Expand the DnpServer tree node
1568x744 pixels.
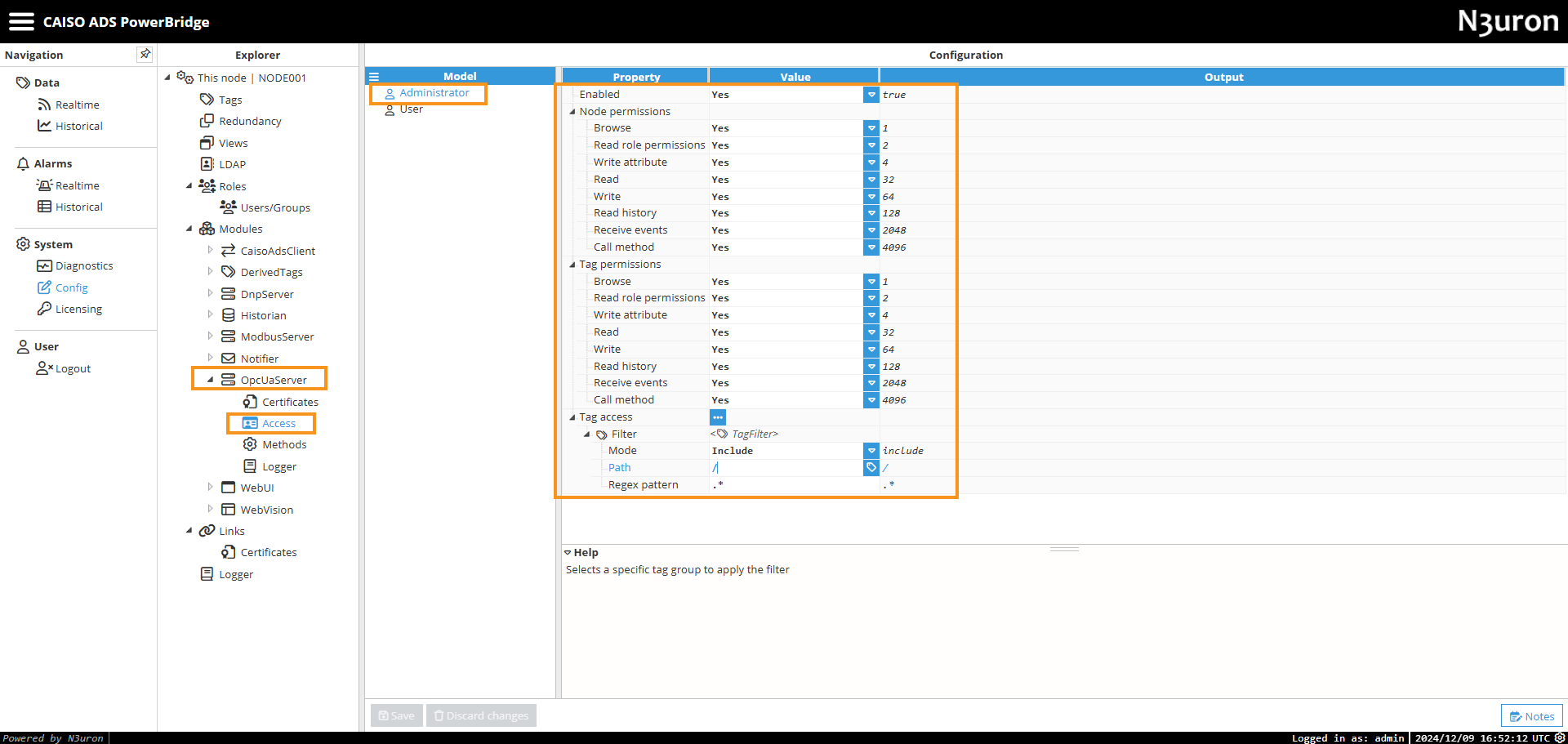[210, 293]
